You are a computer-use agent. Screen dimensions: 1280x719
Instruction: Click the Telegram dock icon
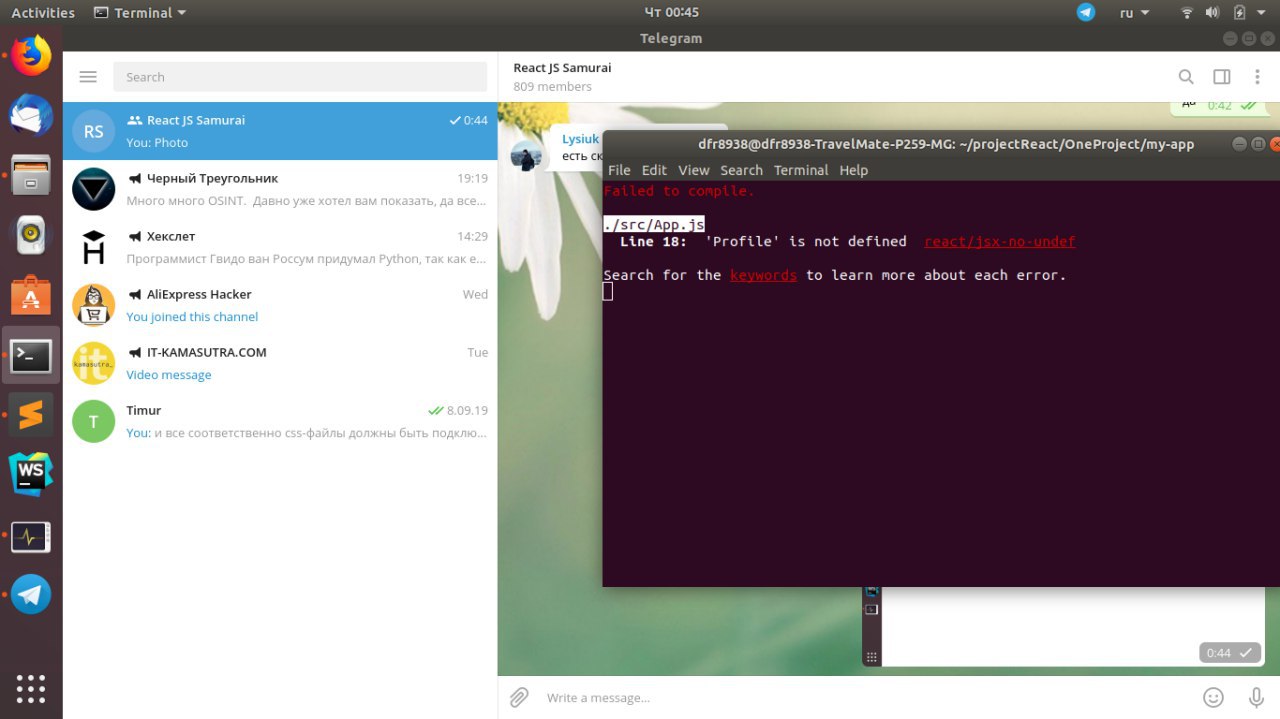click(31, 594)
